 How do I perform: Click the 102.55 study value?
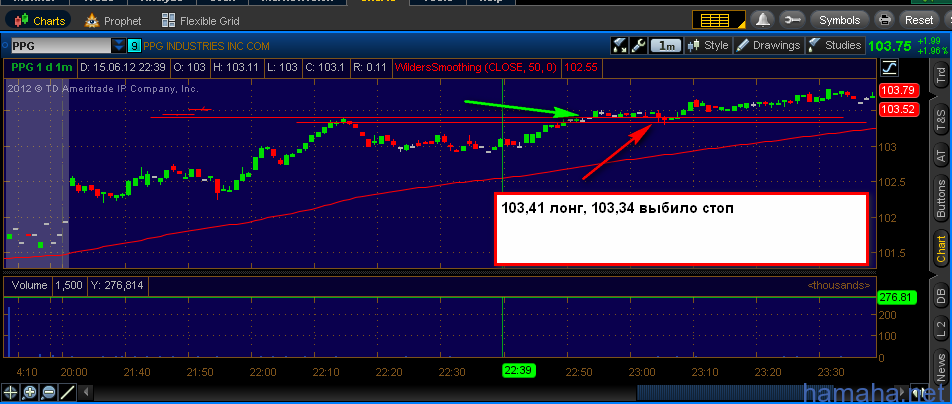click(582, 67)
